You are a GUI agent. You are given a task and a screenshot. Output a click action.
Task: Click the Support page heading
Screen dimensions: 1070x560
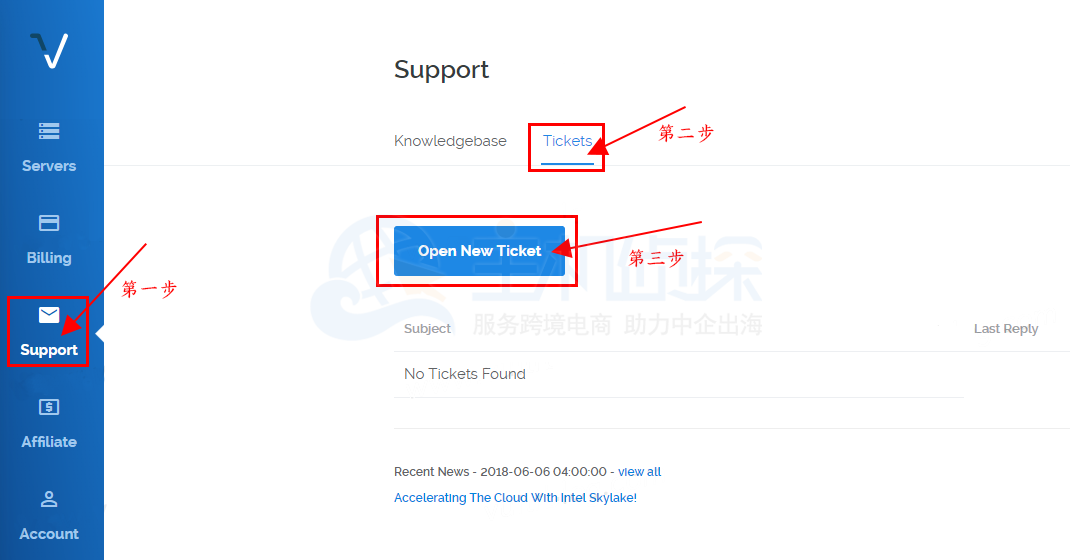[x=442, y=70]
